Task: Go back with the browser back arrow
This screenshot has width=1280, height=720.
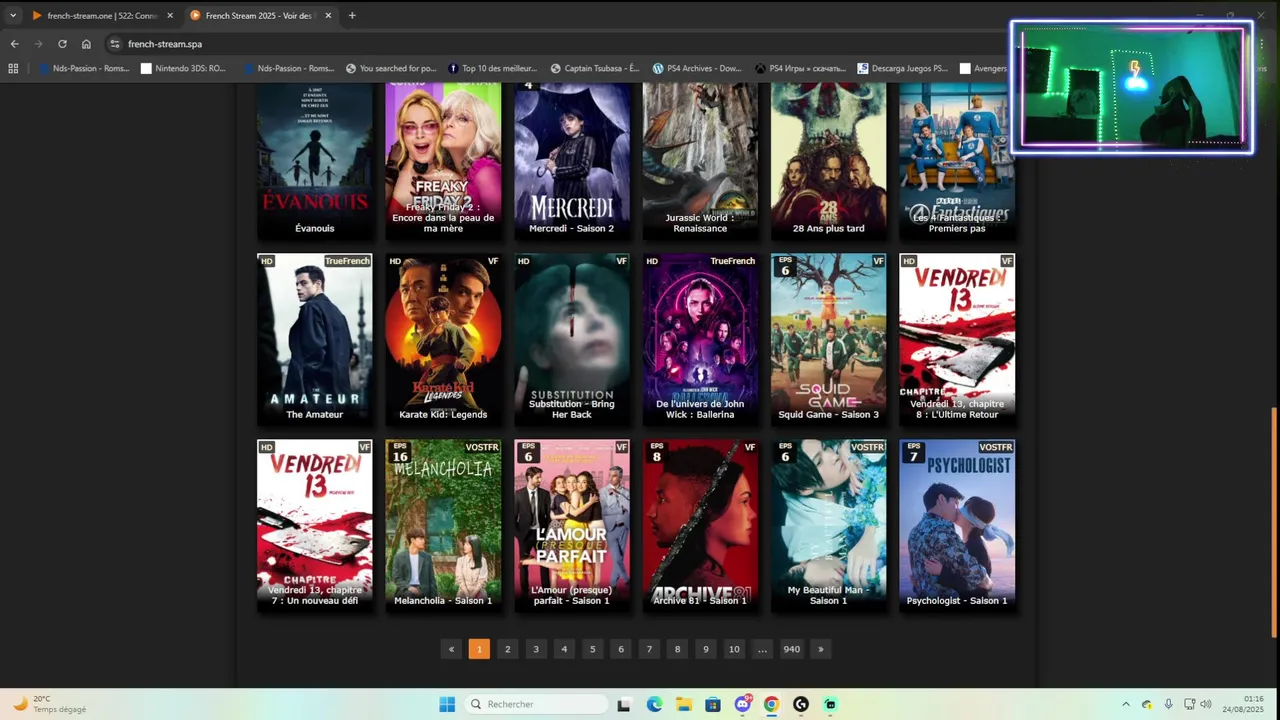Action: click(14, 44)
